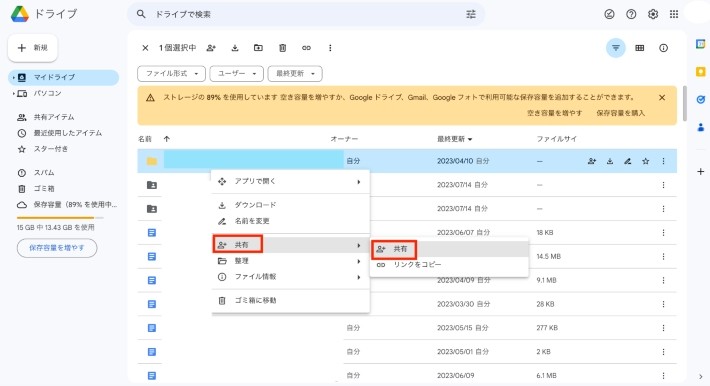The height and width of the screenshot is (386, 710).
Task: Click the 新規 button
Action: (33, 48)
